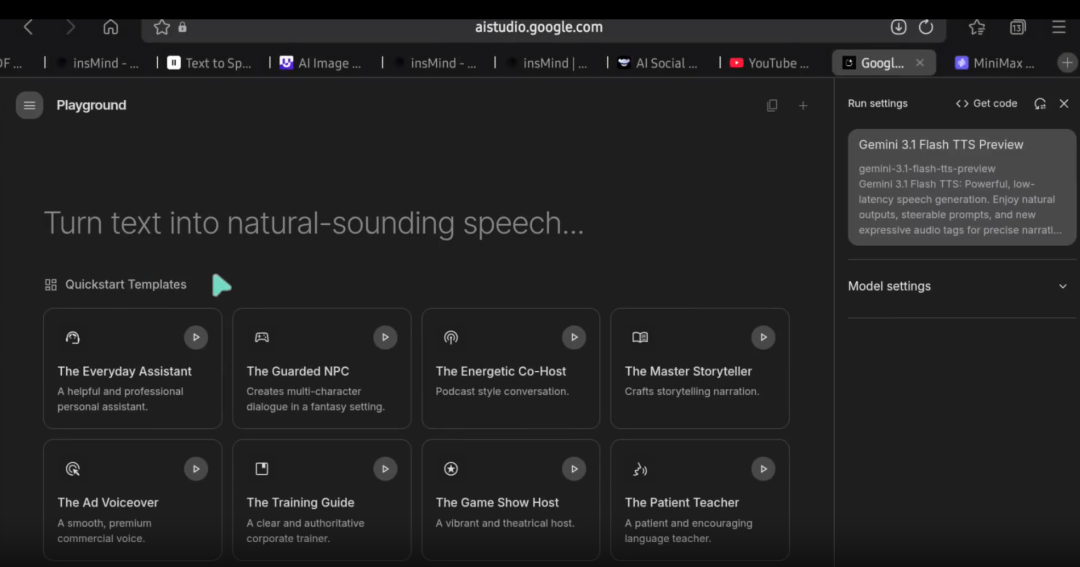Click the Run settings label
This screenshot has height=567, width=1080.
coord(878,103)
